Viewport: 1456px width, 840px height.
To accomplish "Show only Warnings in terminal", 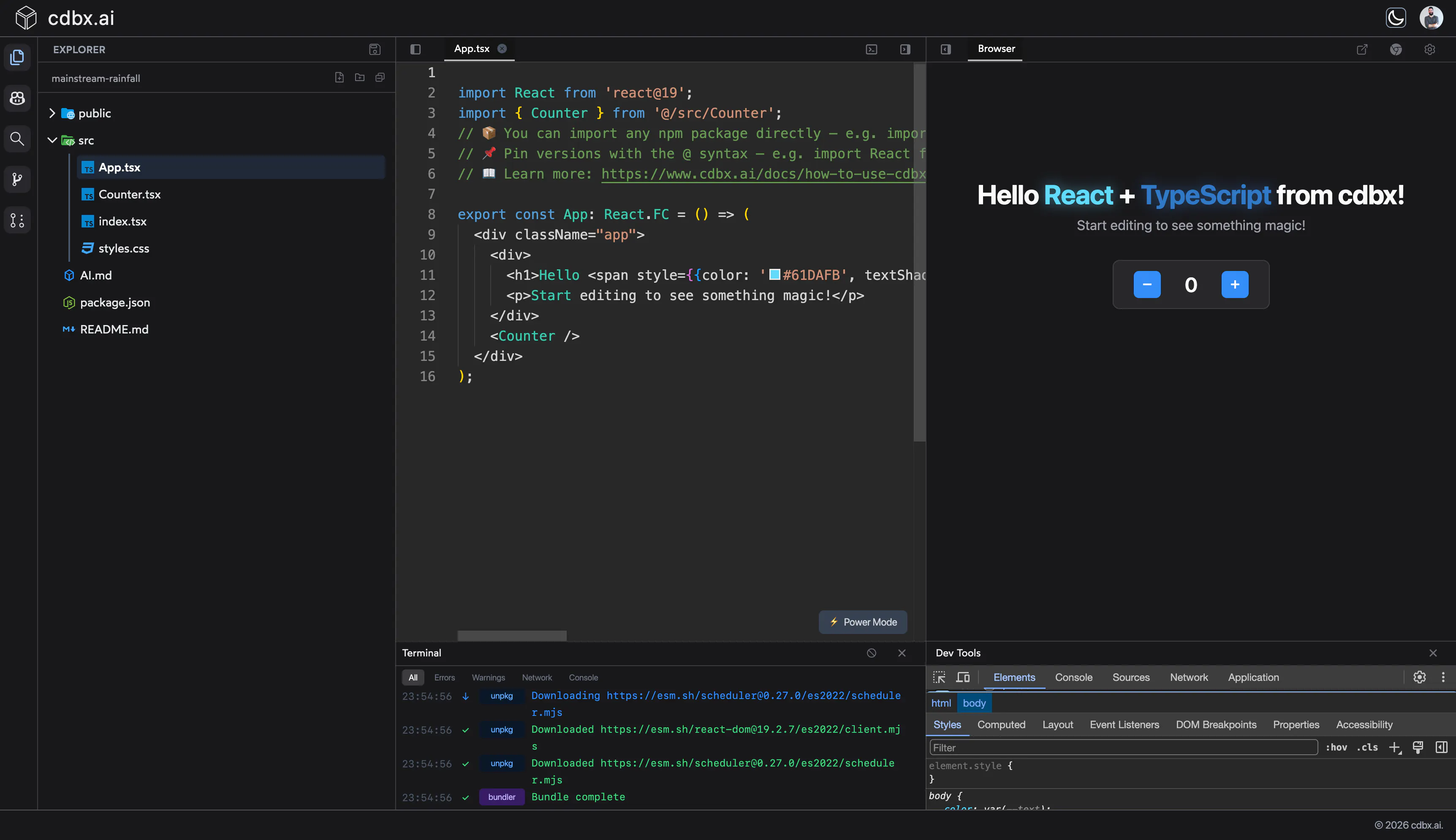I will tap(488, 677).
